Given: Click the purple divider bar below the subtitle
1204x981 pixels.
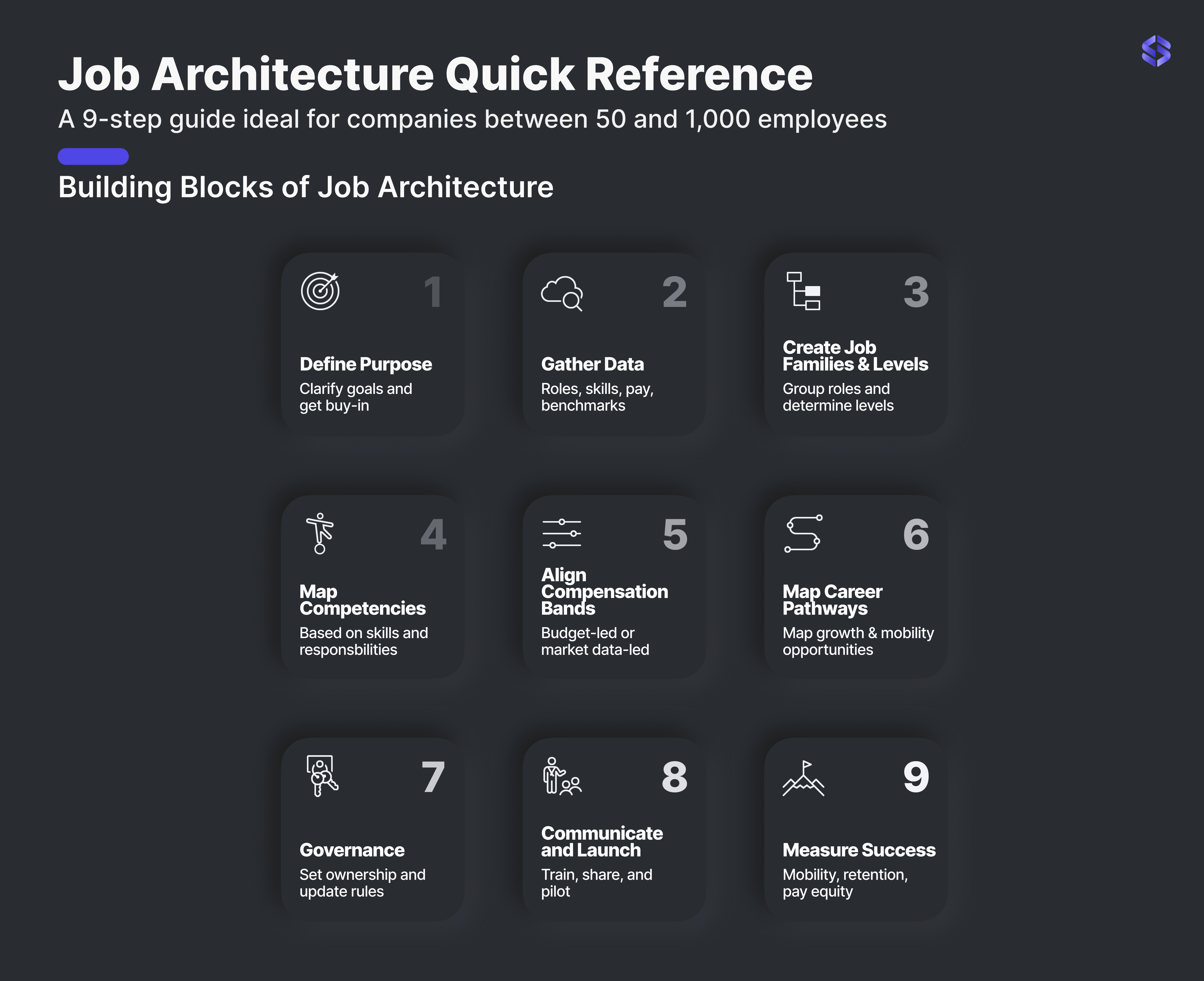Looking at the screenshot, I should point(93,157).
